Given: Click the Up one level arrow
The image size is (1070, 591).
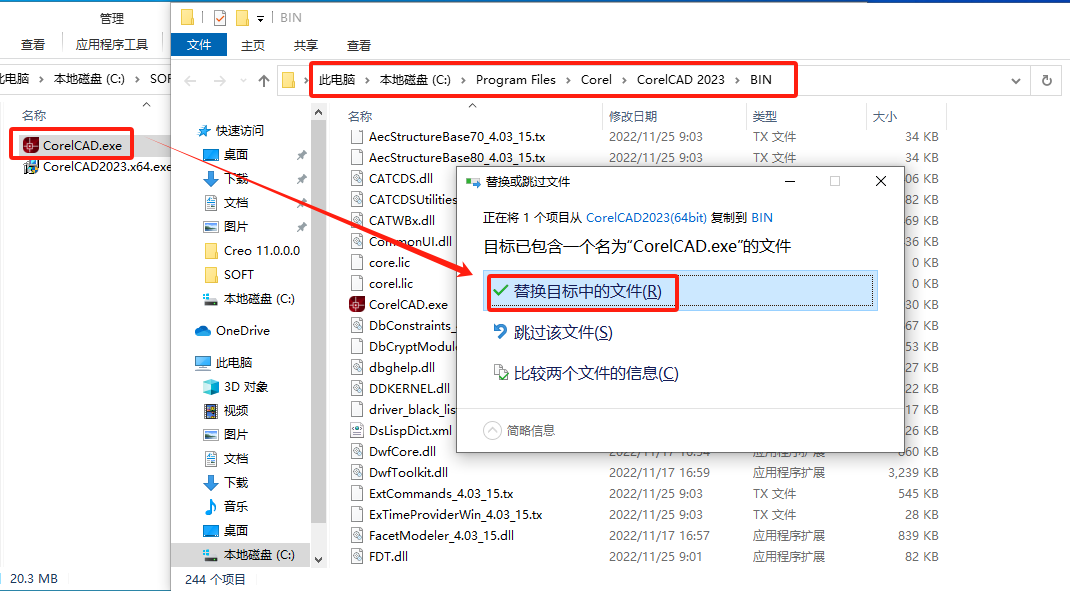Looking at the screenshot, I should (264, 81).
